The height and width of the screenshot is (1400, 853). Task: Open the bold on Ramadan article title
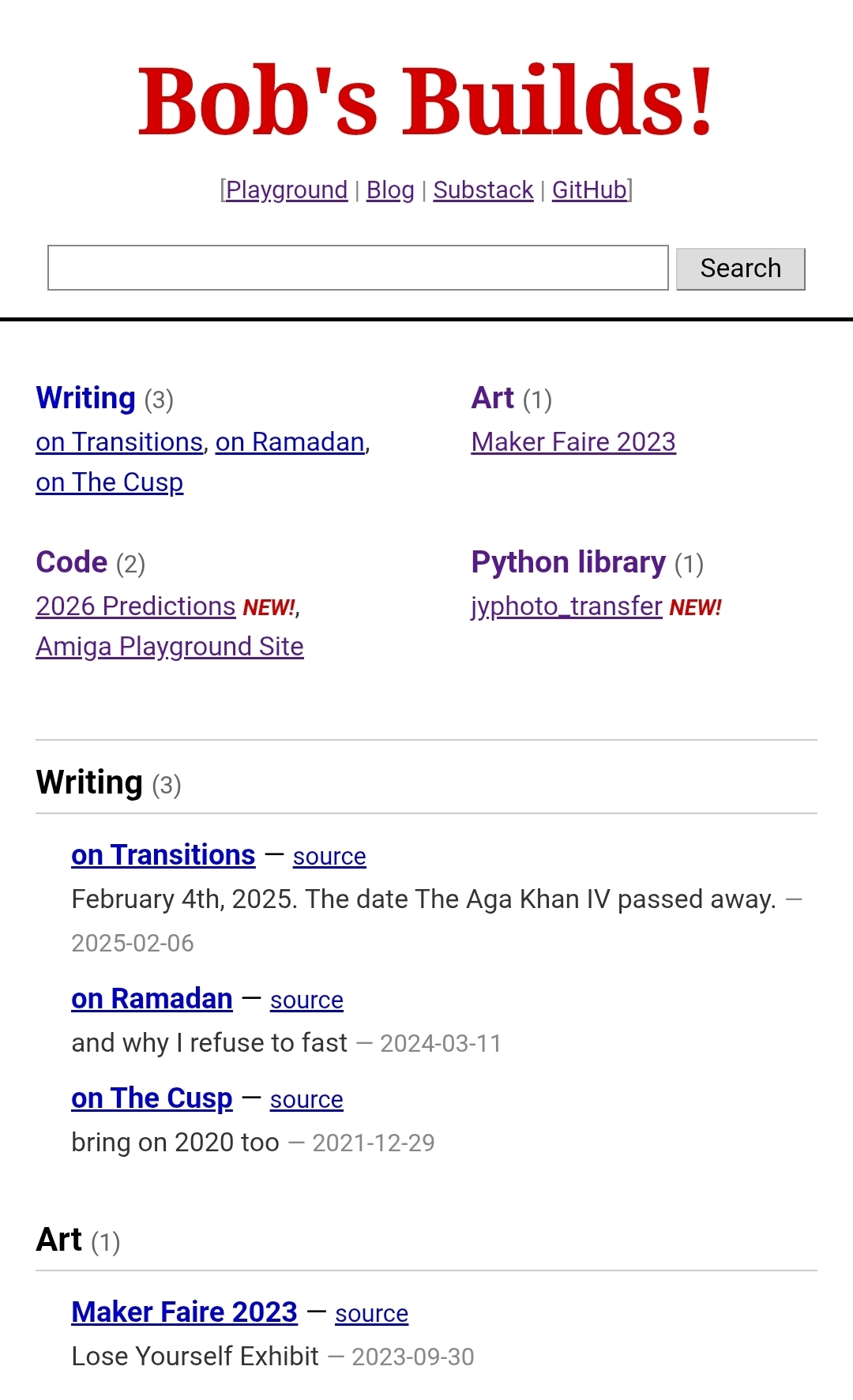pos(152,999)
